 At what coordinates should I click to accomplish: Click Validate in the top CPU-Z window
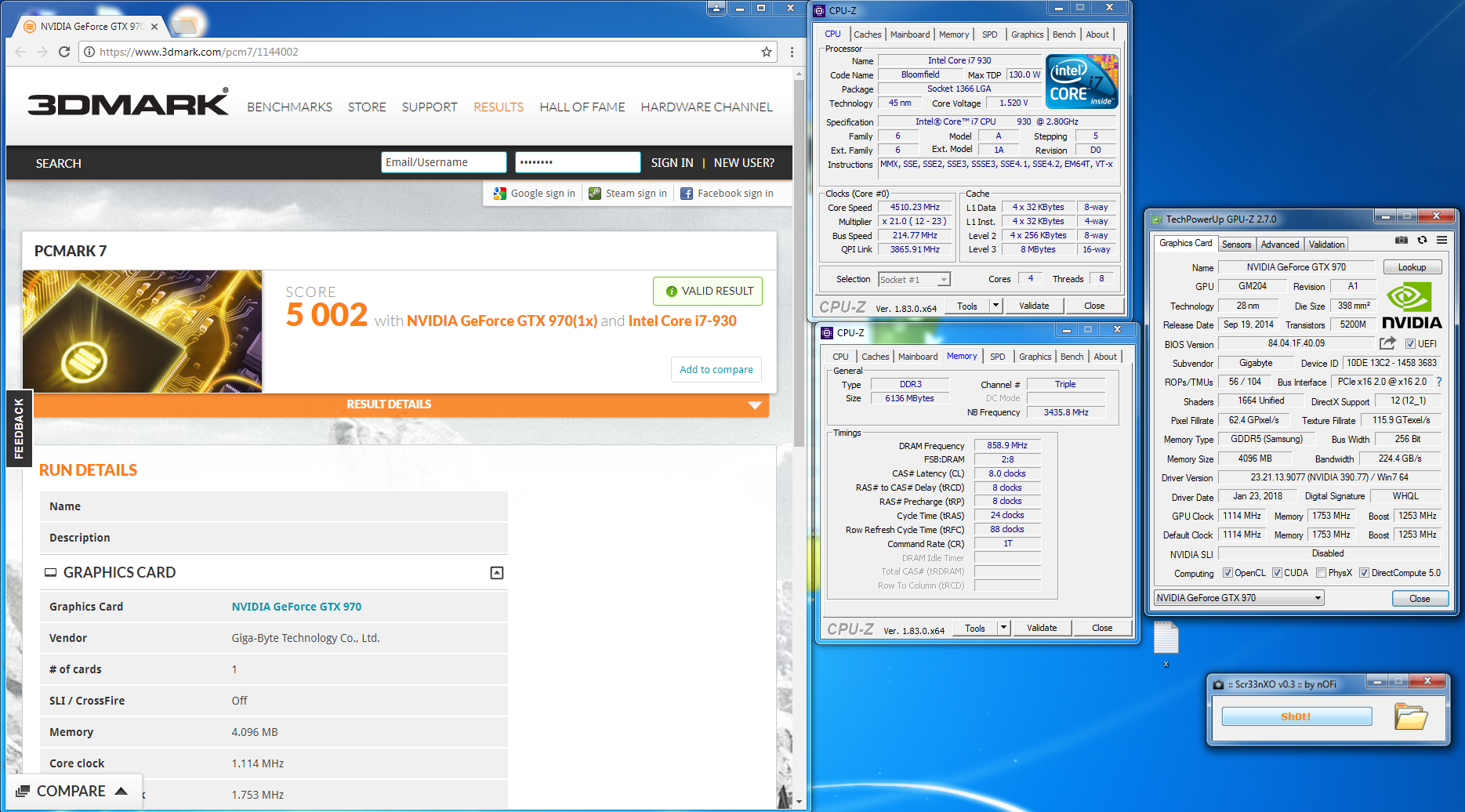tap(1034, 306)
